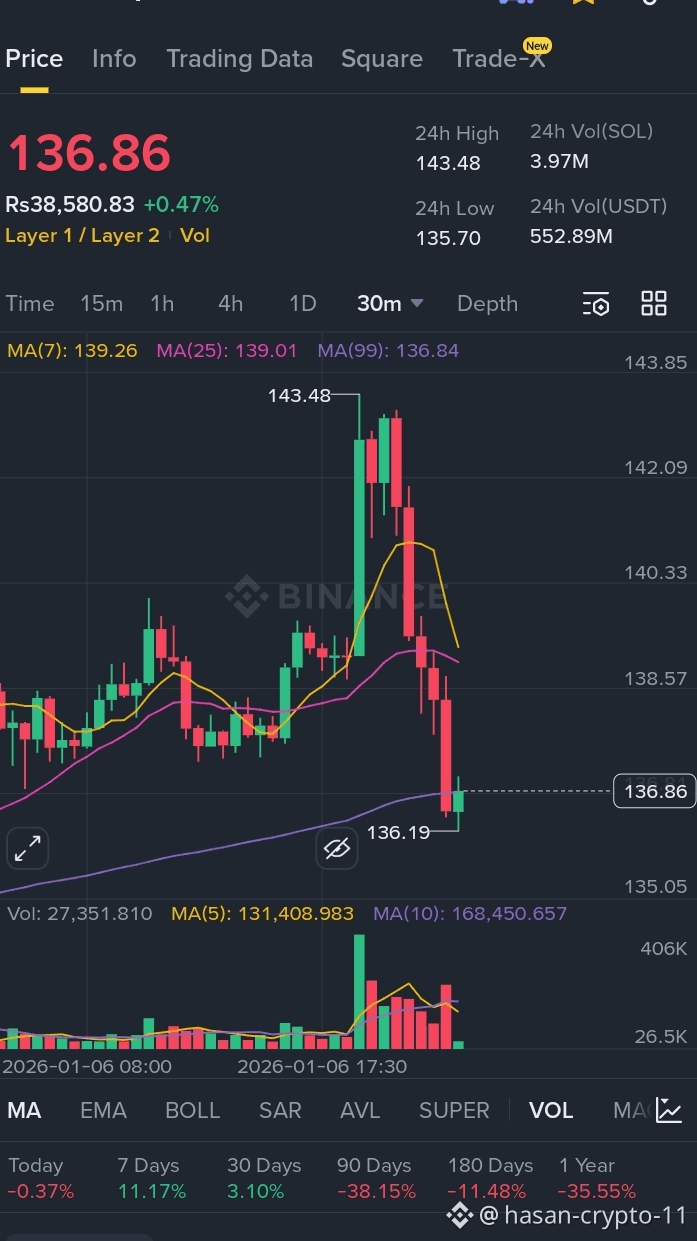Open the Square tab

pyautogui.click(x=382, y=59)
